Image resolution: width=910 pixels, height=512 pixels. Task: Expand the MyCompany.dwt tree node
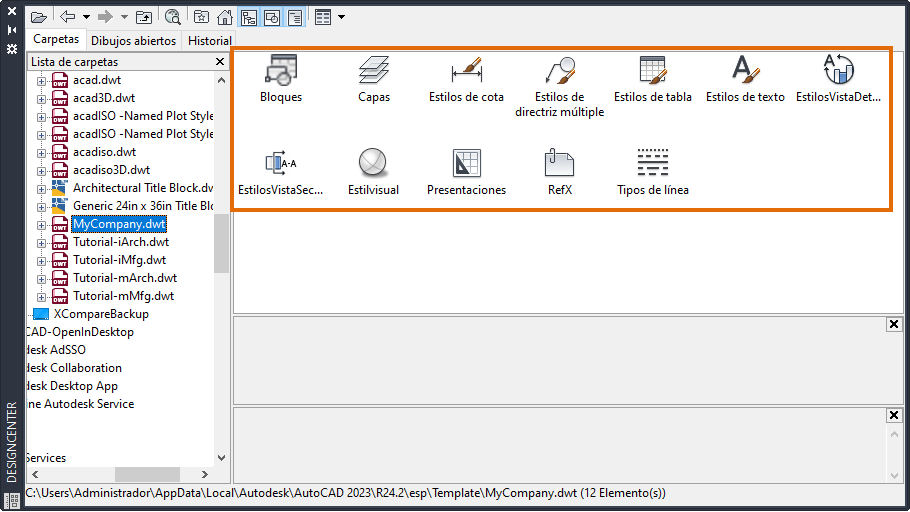(x=41, y=225)
